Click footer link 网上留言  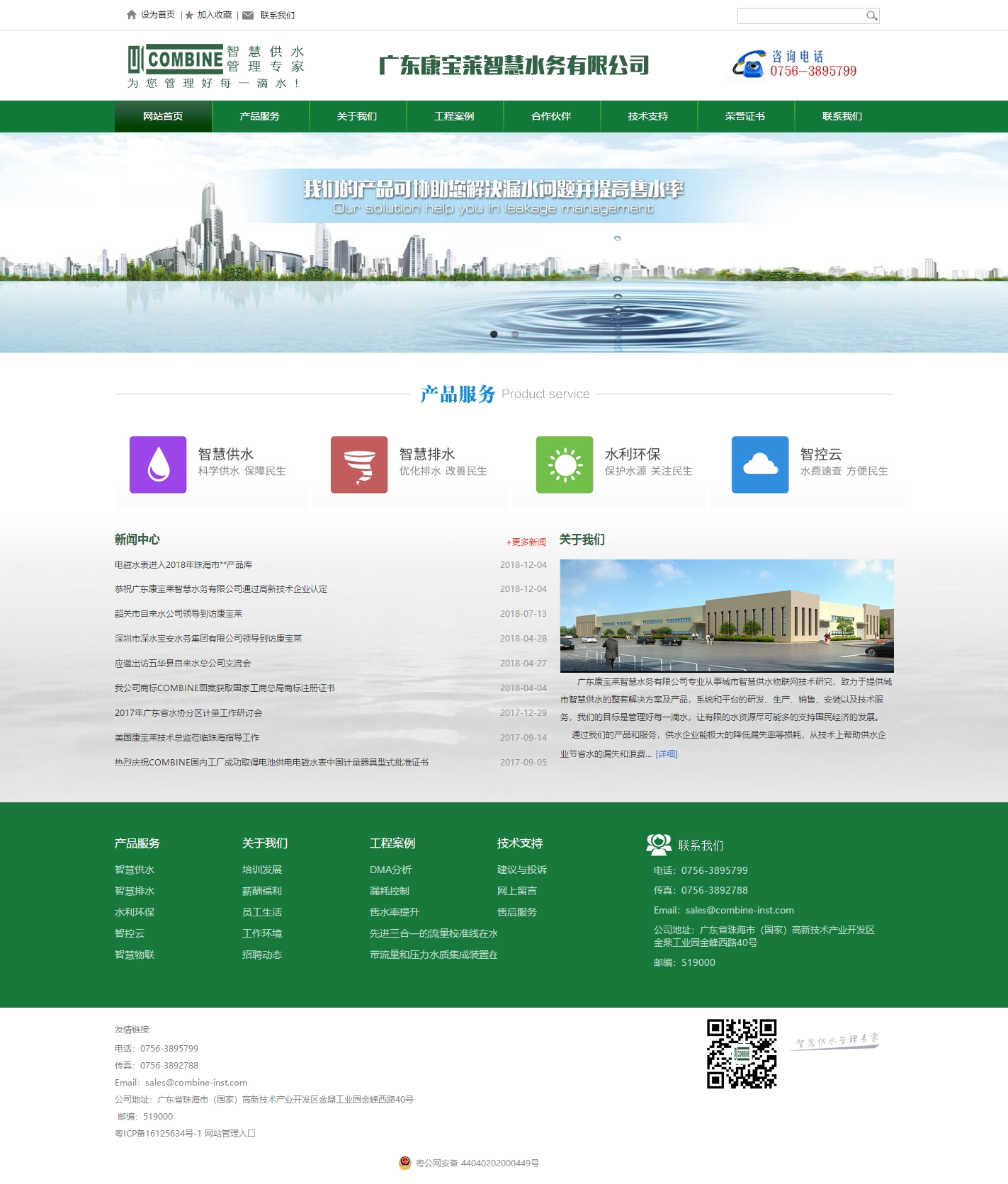517,891
